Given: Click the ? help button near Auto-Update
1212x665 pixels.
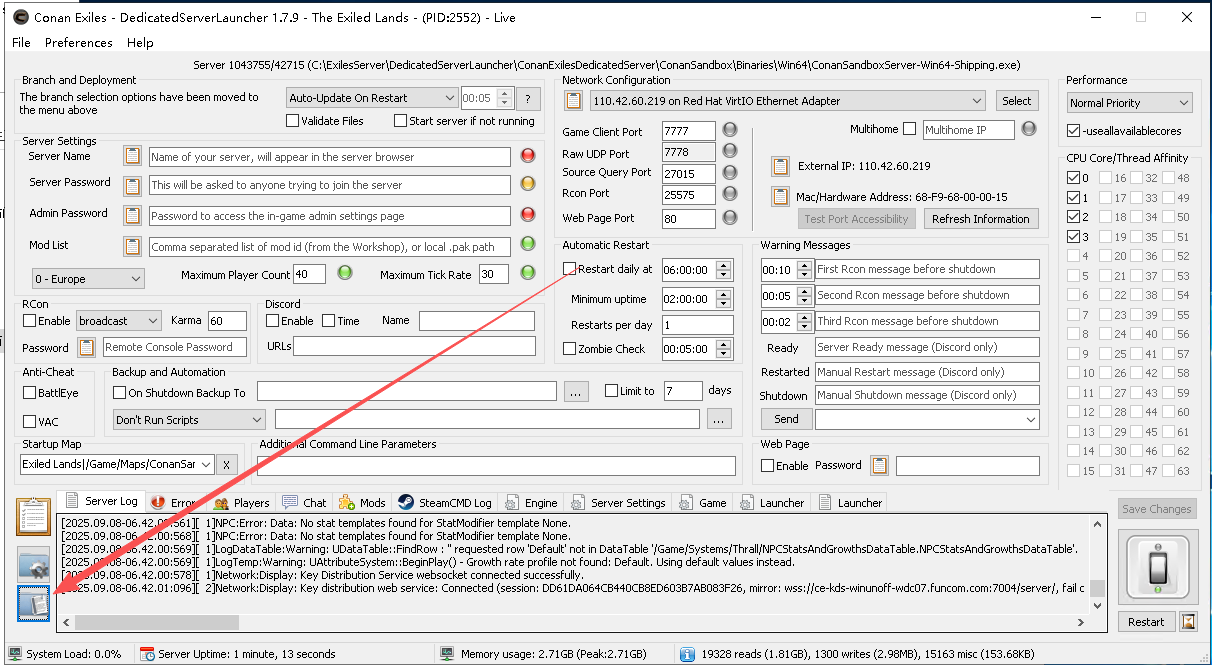Looking at the screenshot, I should 528,98.
